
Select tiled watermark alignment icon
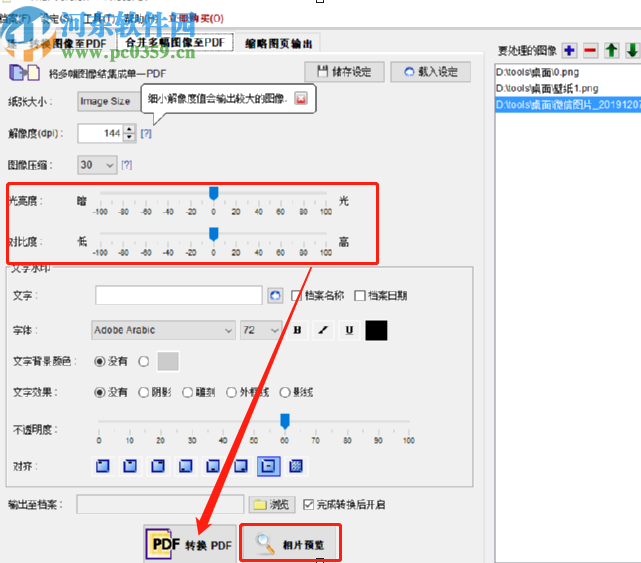pos(296,466)
